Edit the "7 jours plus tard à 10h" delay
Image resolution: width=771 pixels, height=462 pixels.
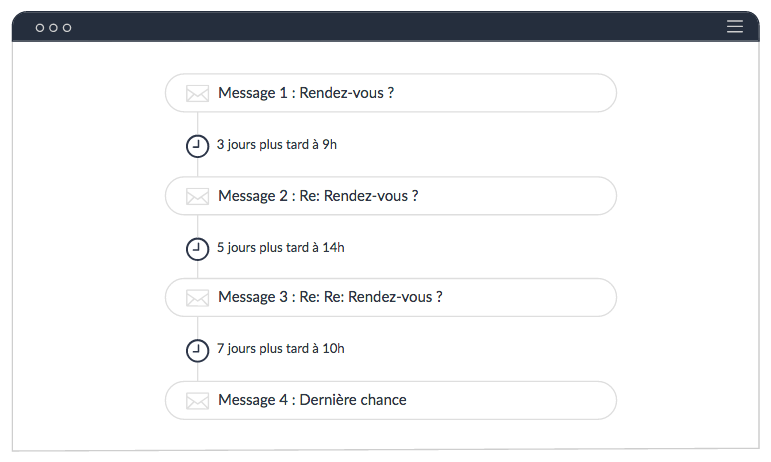click(281, 349)
